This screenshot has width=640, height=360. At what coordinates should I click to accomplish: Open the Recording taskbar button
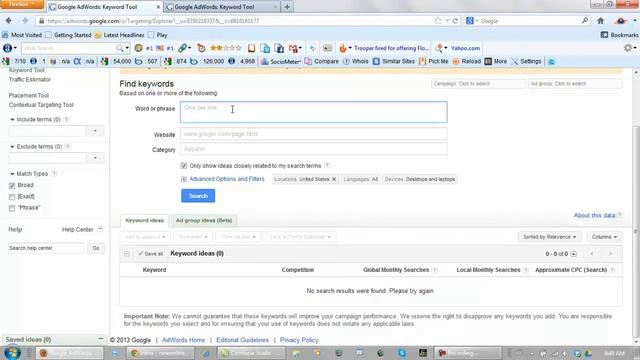468,353
